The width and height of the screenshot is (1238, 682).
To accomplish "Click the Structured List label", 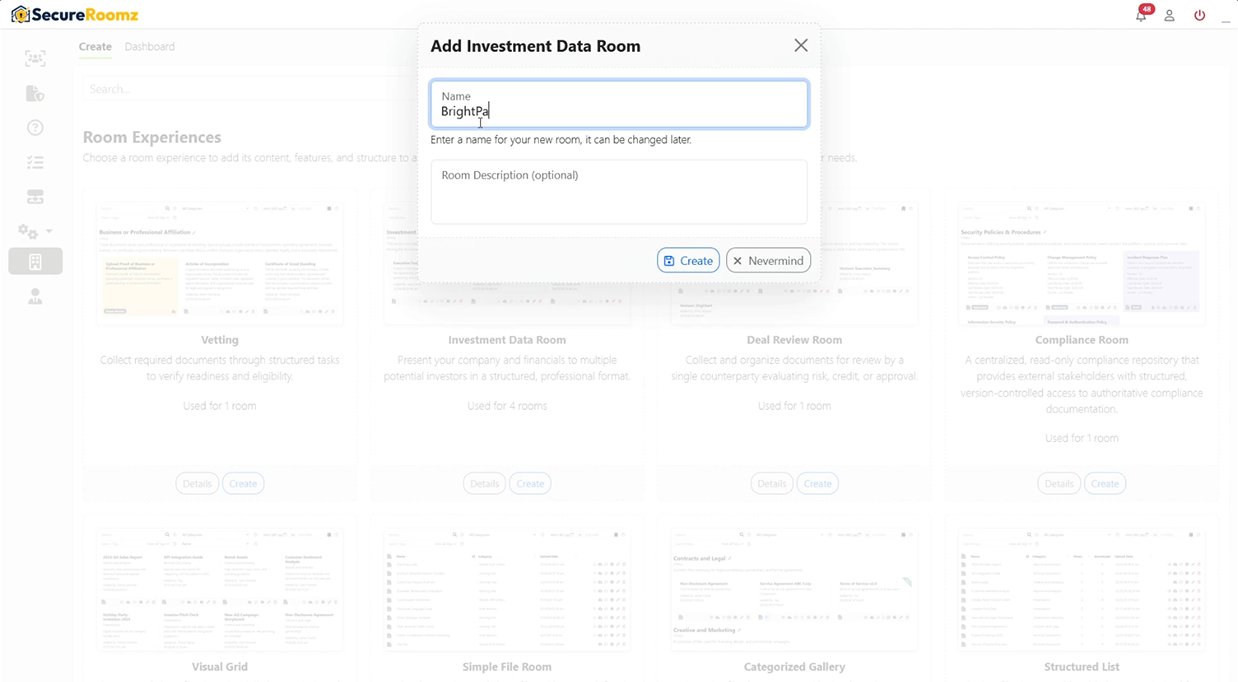I will 1082,667.
